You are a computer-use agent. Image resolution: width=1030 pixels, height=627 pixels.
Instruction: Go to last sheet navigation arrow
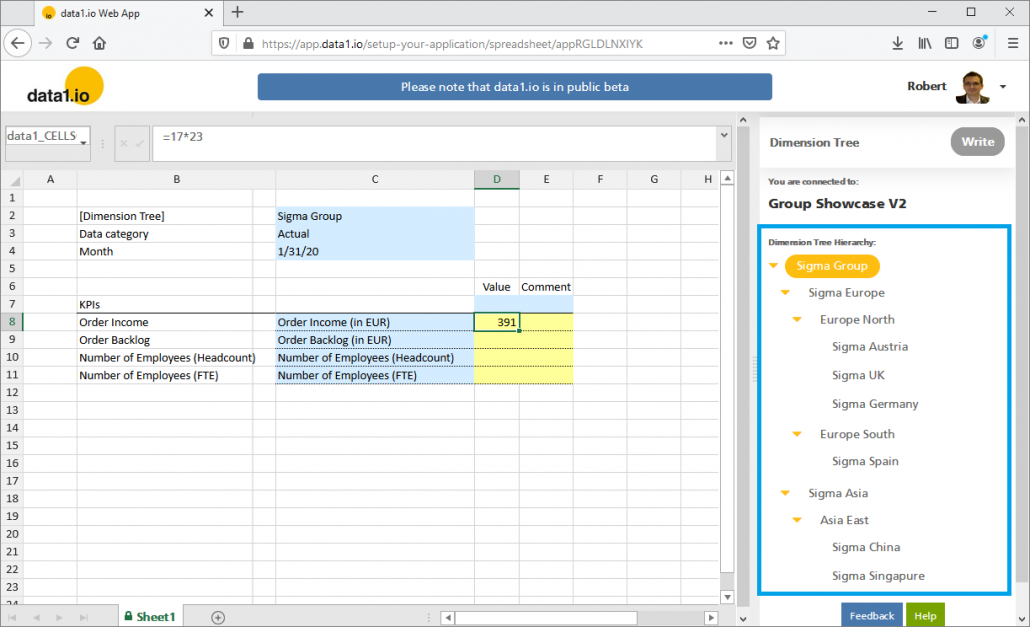point(83,617)
